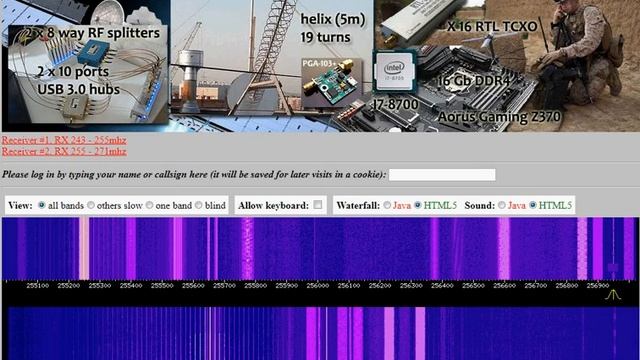Click the 256000 frequency scale label
The height and width of the screenshot is (360, 640).
[x=318, y=286]
